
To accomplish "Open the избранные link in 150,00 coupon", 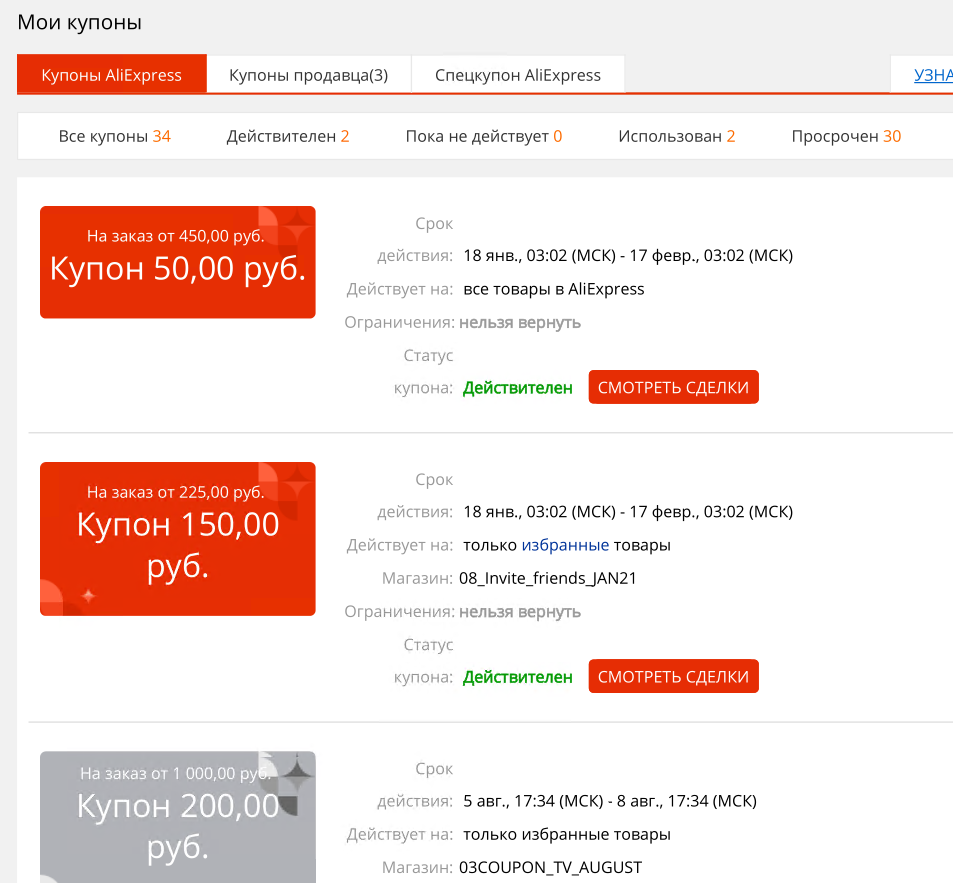I will pos(565,545).
